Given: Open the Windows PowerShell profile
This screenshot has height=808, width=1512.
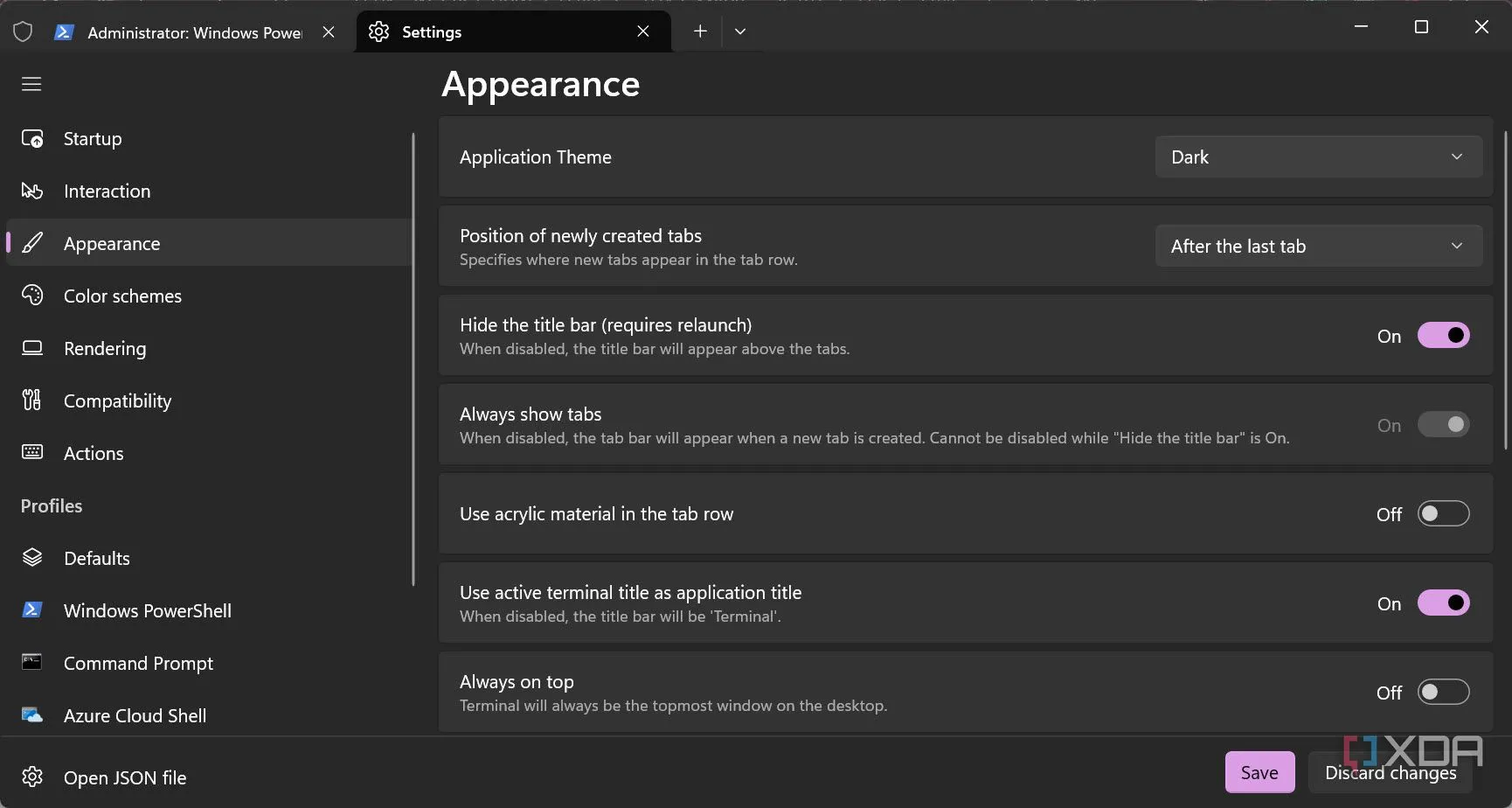Looking at the screenshot, I should pyautogui.click(x=208, y=610).
